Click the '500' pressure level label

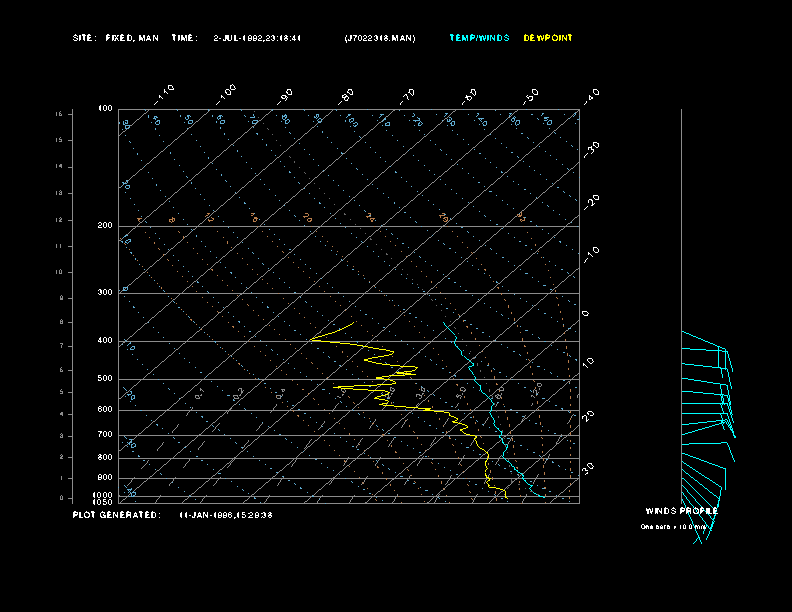coord(105,379)
